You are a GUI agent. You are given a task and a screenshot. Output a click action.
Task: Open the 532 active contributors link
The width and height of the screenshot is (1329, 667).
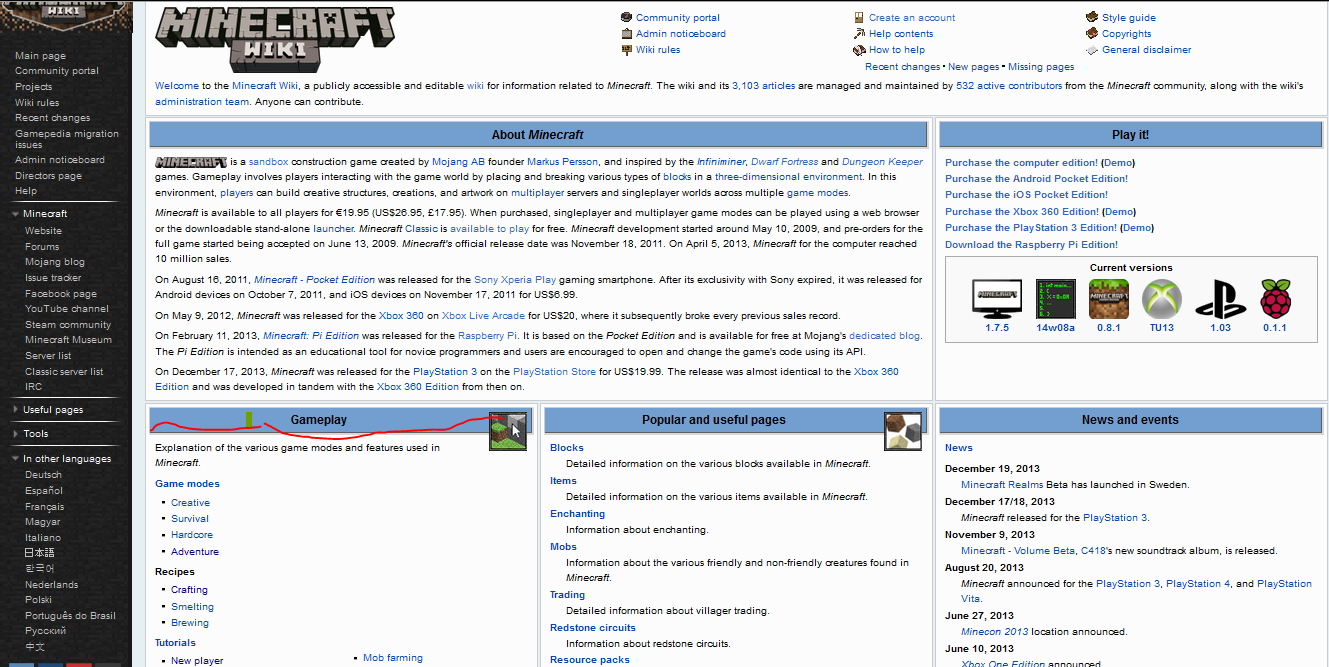pos(1009,86)
